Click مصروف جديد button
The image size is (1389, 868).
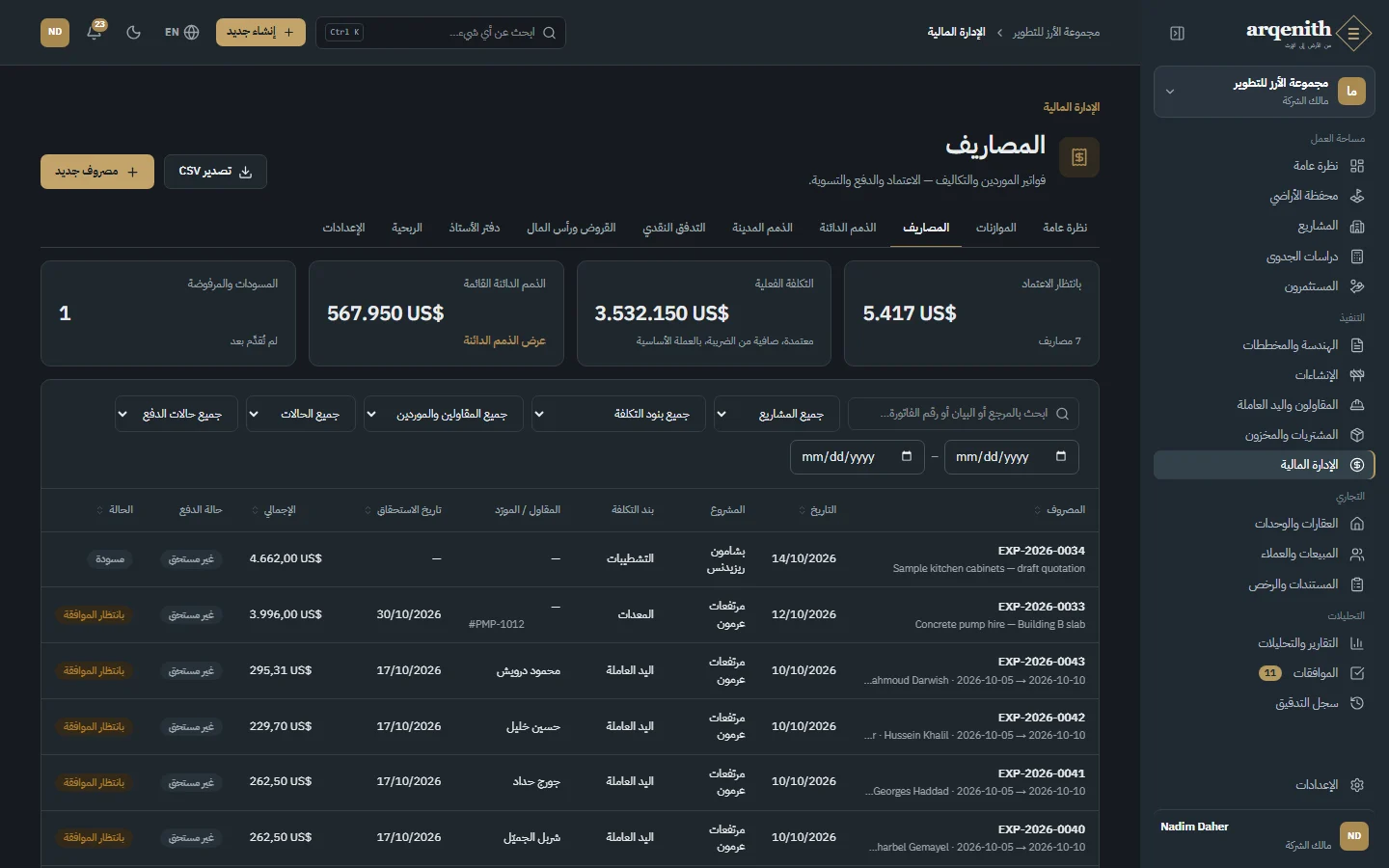(x=97, y=171)
